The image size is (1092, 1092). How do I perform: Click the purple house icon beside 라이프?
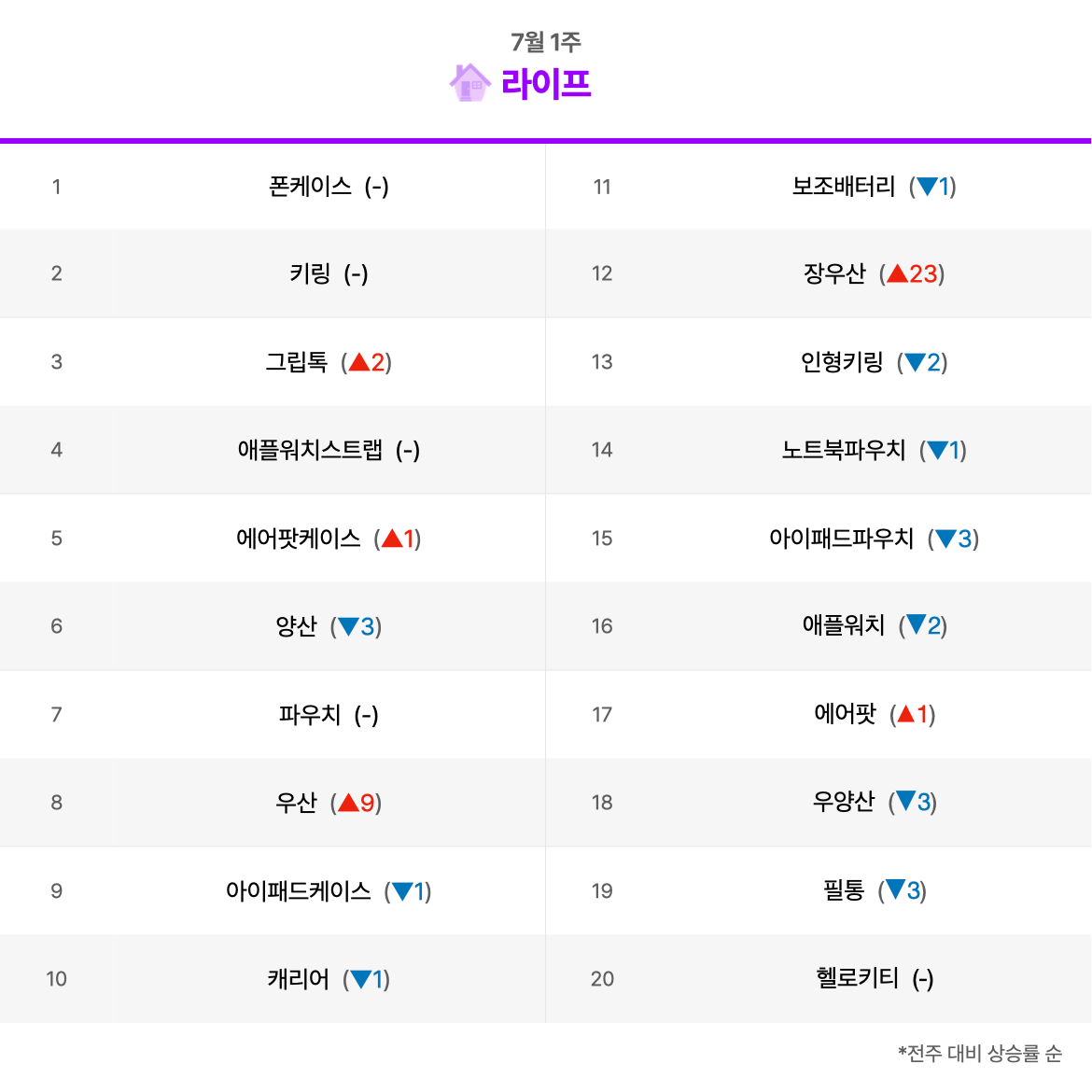click(x=469, y=83)
